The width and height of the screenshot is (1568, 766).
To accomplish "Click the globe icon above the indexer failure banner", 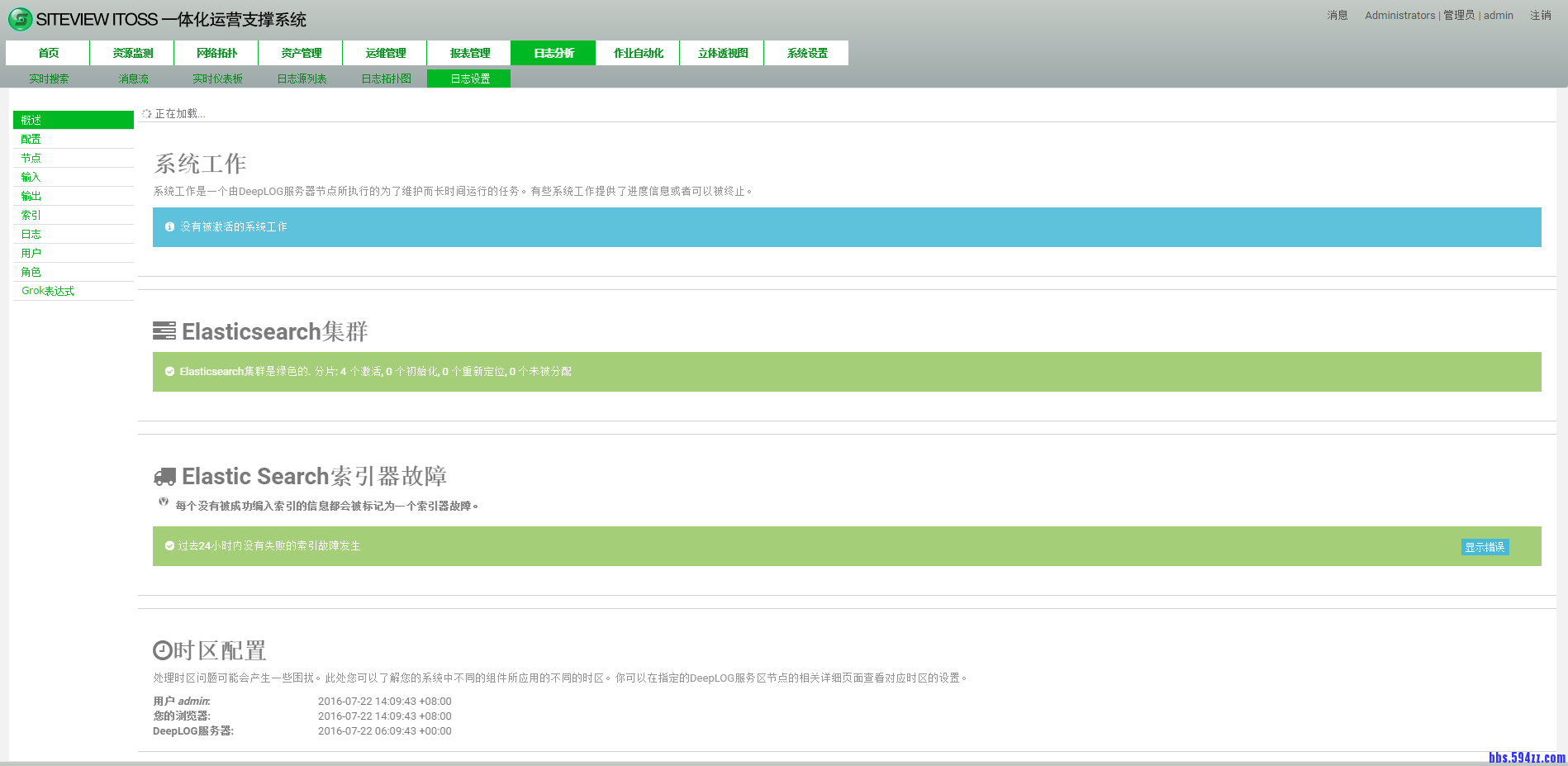I will point(163,502).
